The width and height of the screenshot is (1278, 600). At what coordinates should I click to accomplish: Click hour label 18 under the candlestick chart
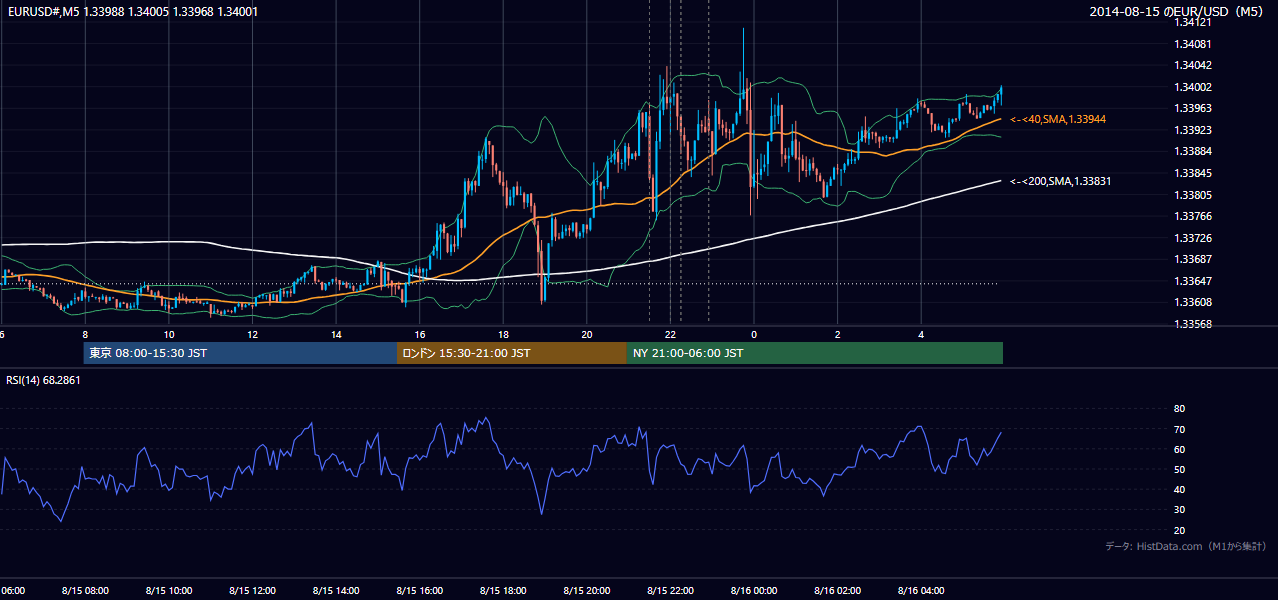tap(503, 335)
